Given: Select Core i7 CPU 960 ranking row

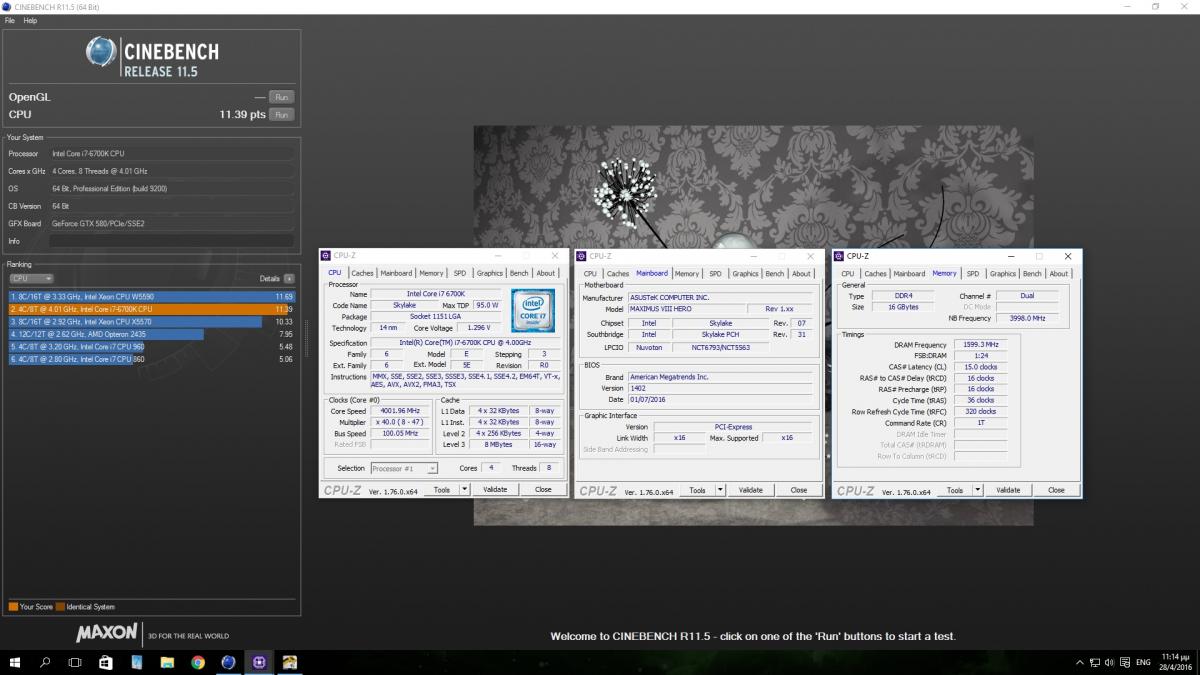Looking at the screenshot, I should [151, 346].
